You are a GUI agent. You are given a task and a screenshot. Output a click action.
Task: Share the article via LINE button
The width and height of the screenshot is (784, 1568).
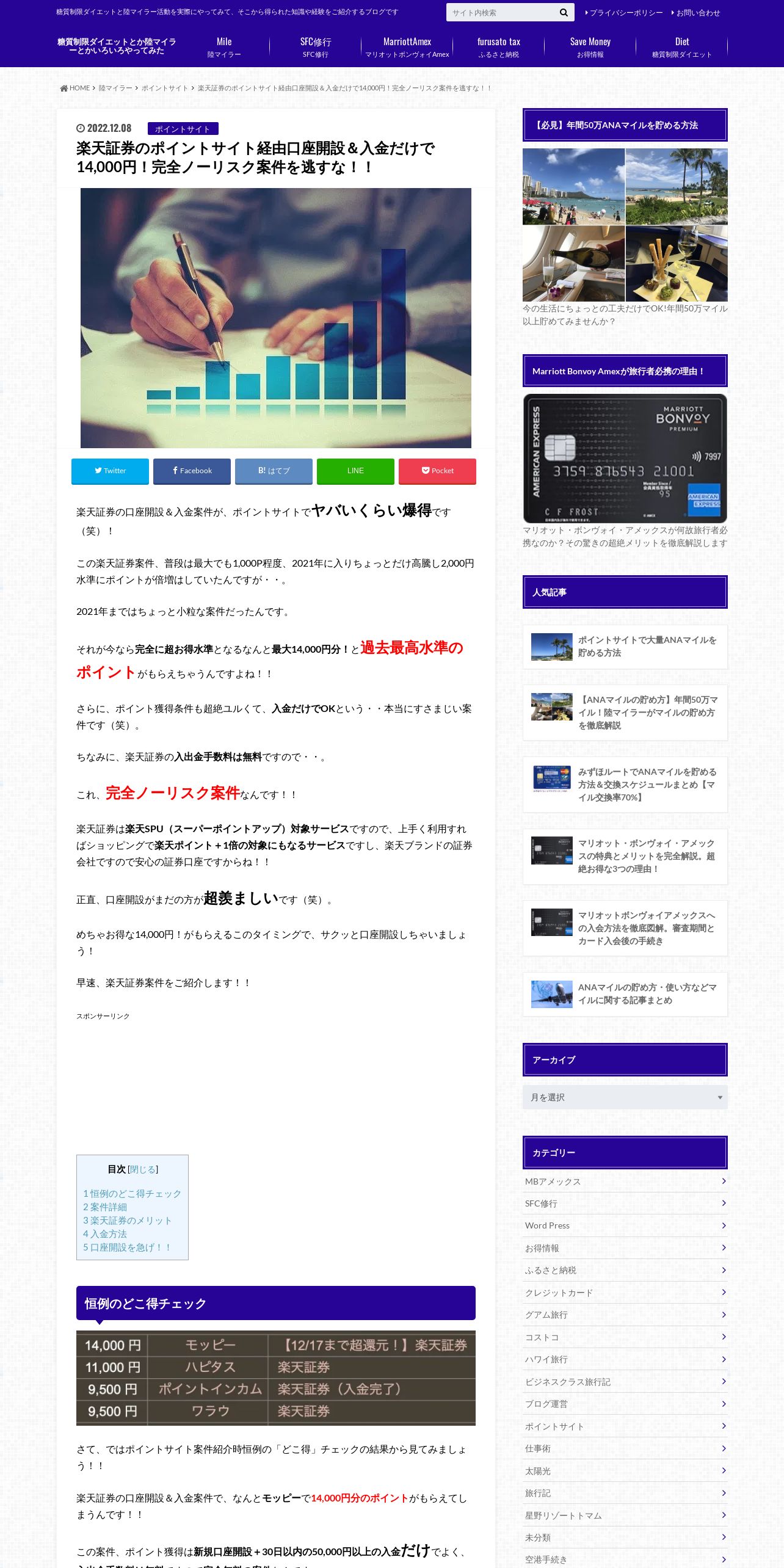coord(355,471)
